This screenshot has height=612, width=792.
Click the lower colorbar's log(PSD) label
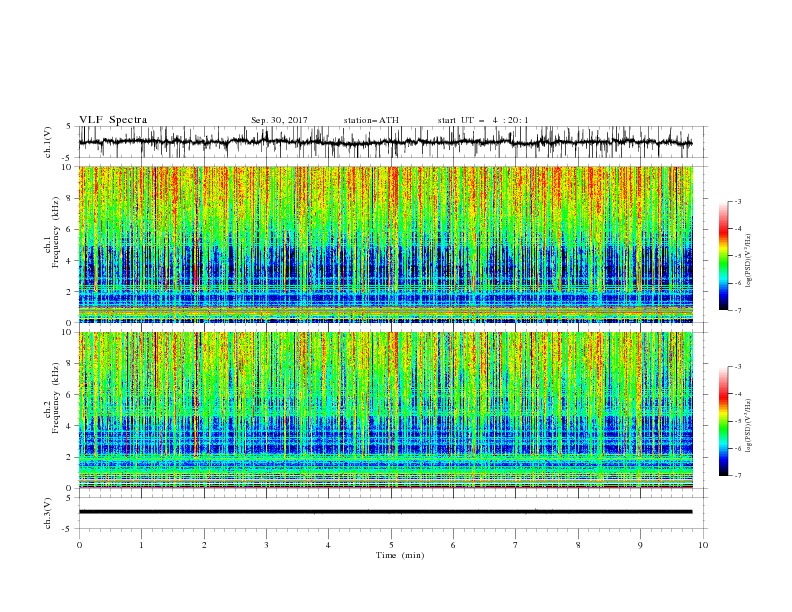(x=748, y=426)
